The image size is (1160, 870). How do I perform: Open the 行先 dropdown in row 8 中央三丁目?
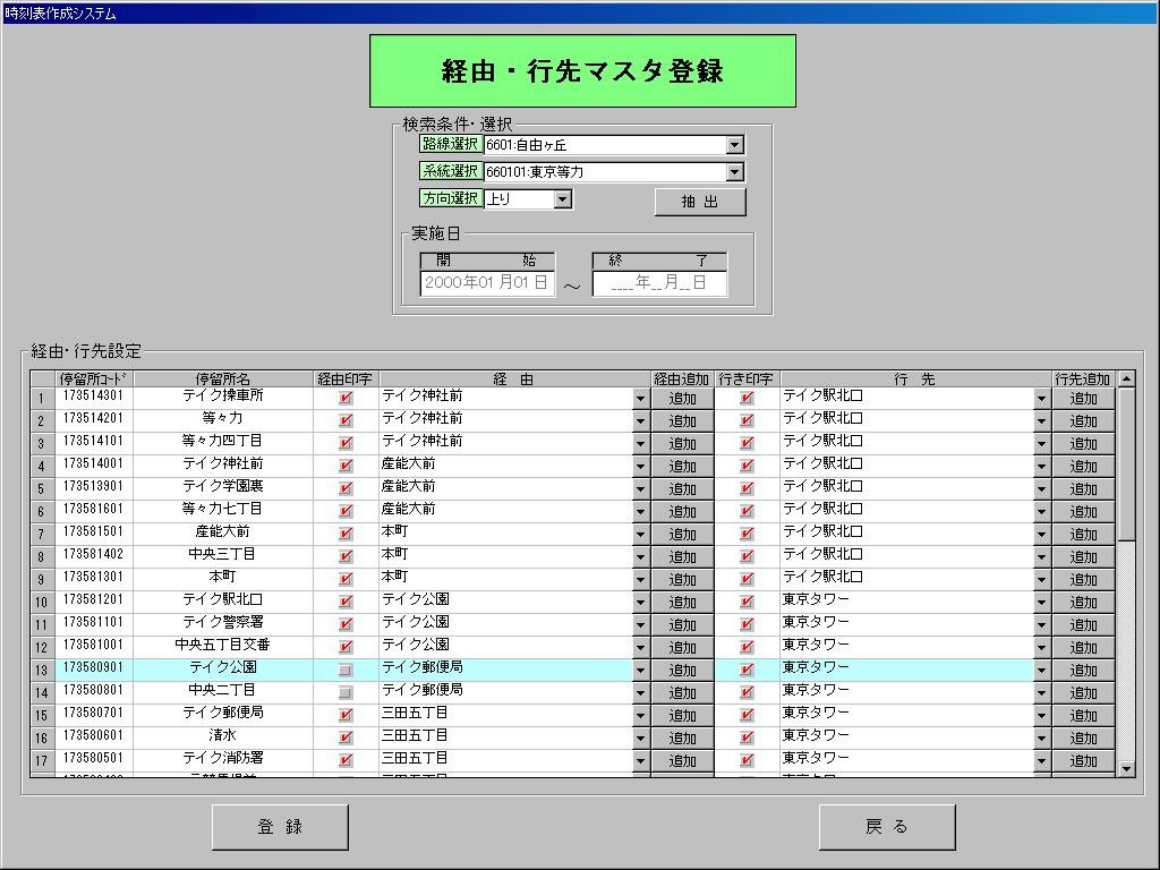tap(1042, 557)
